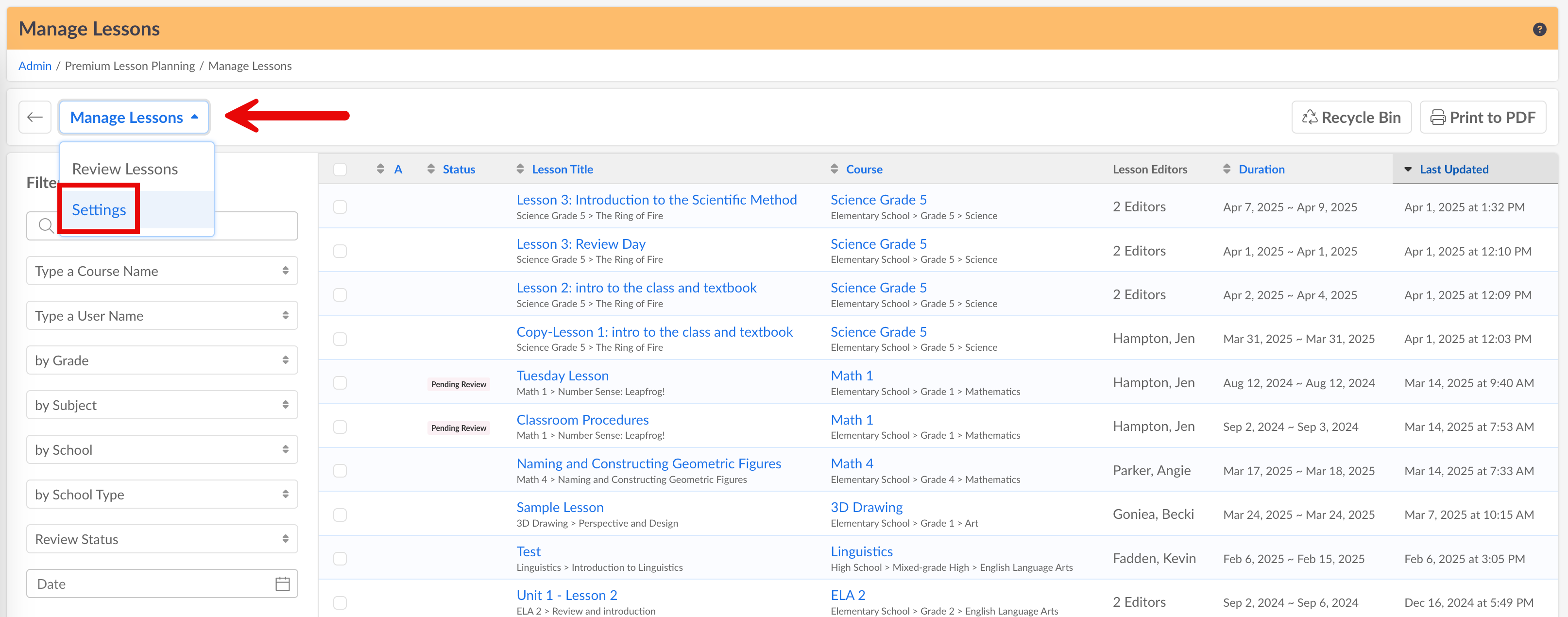Click the help question mark icon

click(x=1539, y=29)
